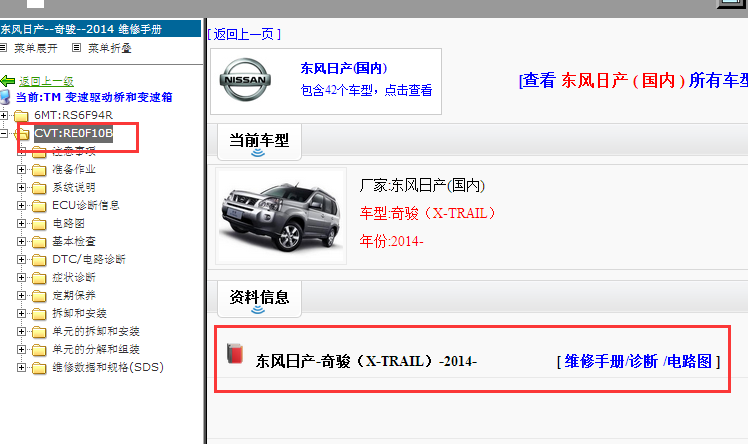Open 查看 东风日产(国内) 所有车型 link

(633, 80)
